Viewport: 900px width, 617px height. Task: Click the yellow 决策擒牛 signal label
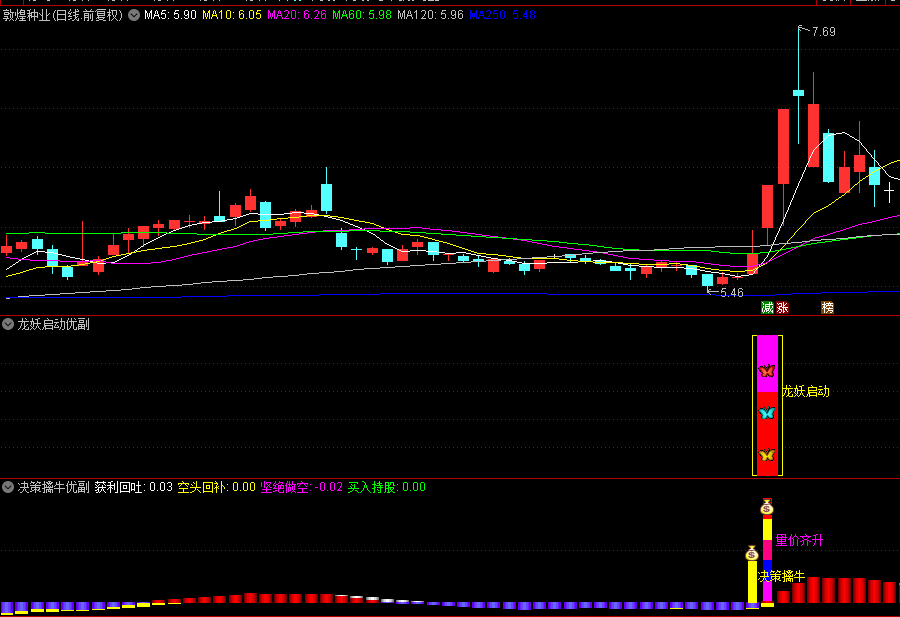click(782, 576)
